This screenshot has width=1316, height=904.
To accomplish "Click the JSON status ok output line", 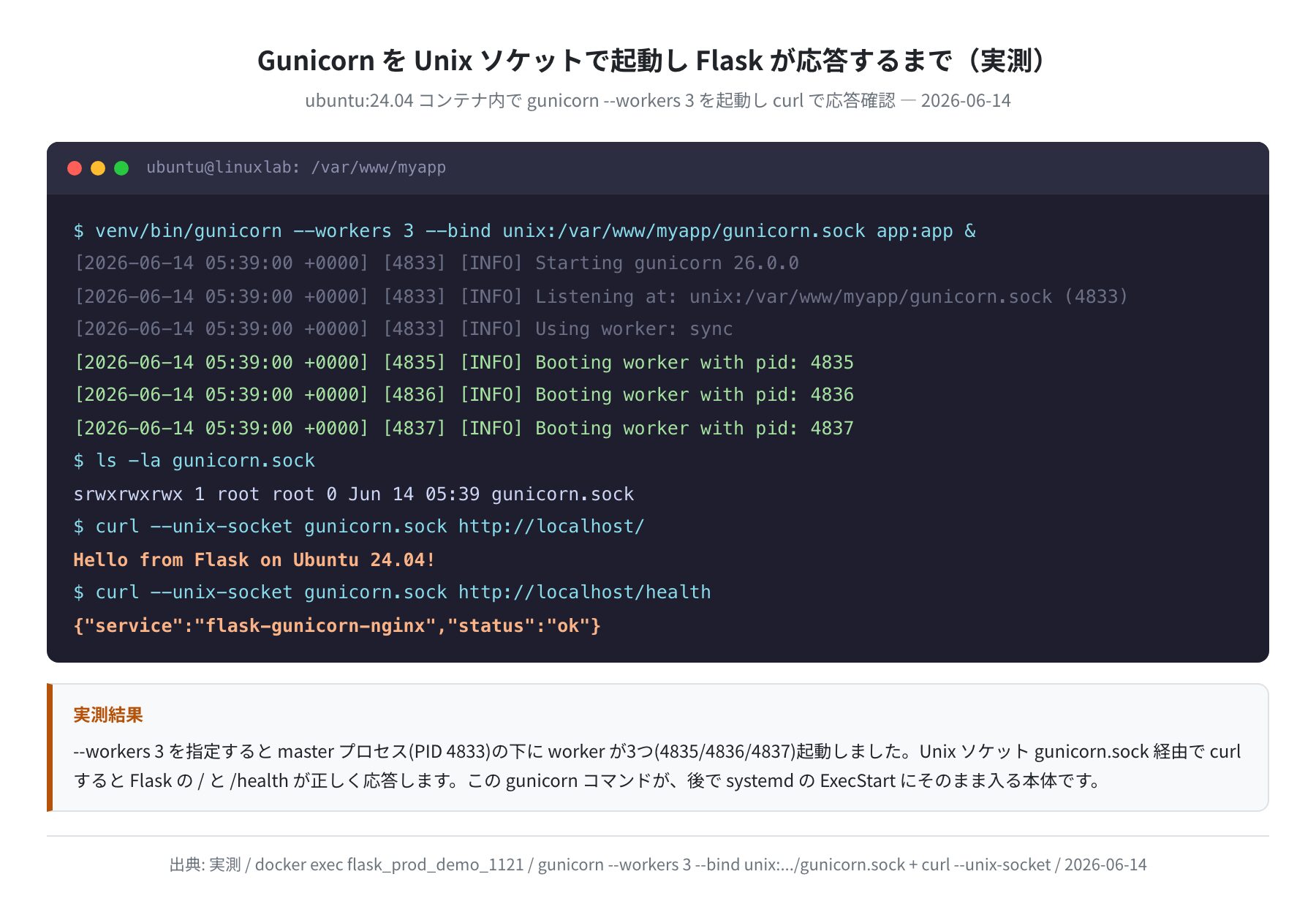I will pos(337,625).
